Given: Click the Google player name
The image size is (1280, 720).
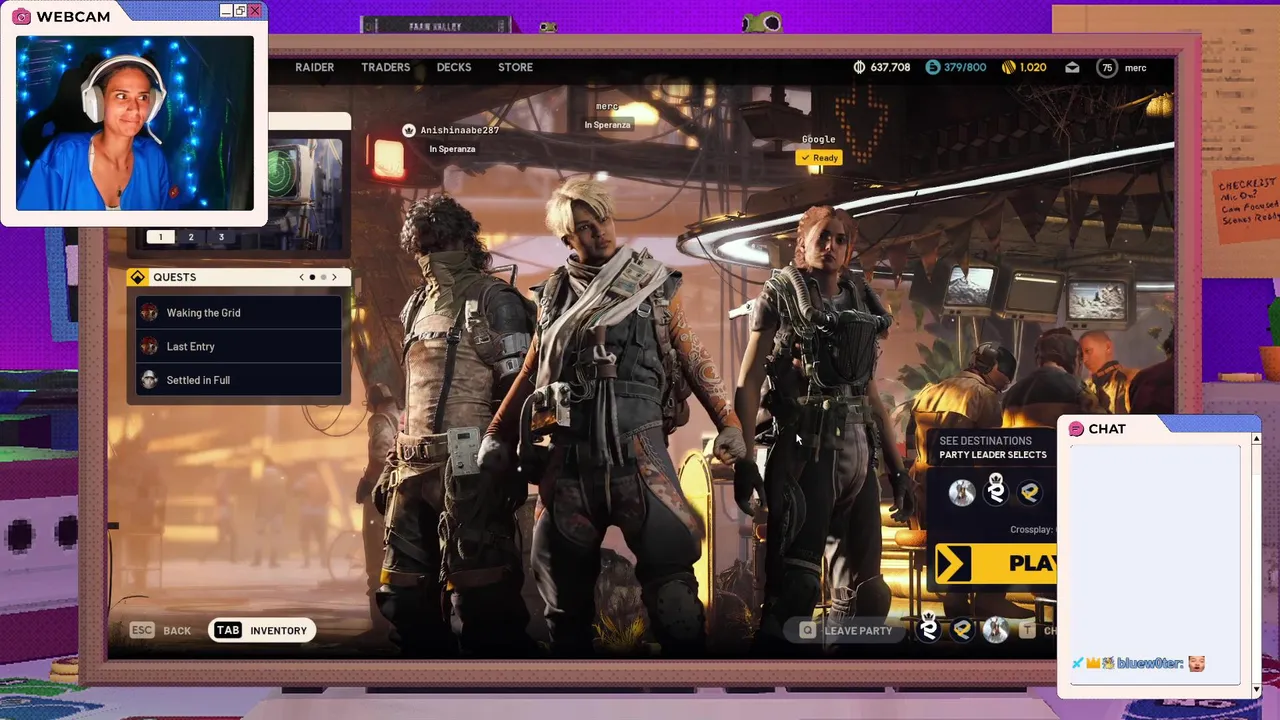Looking at the screenshot, I should (818, 139).
